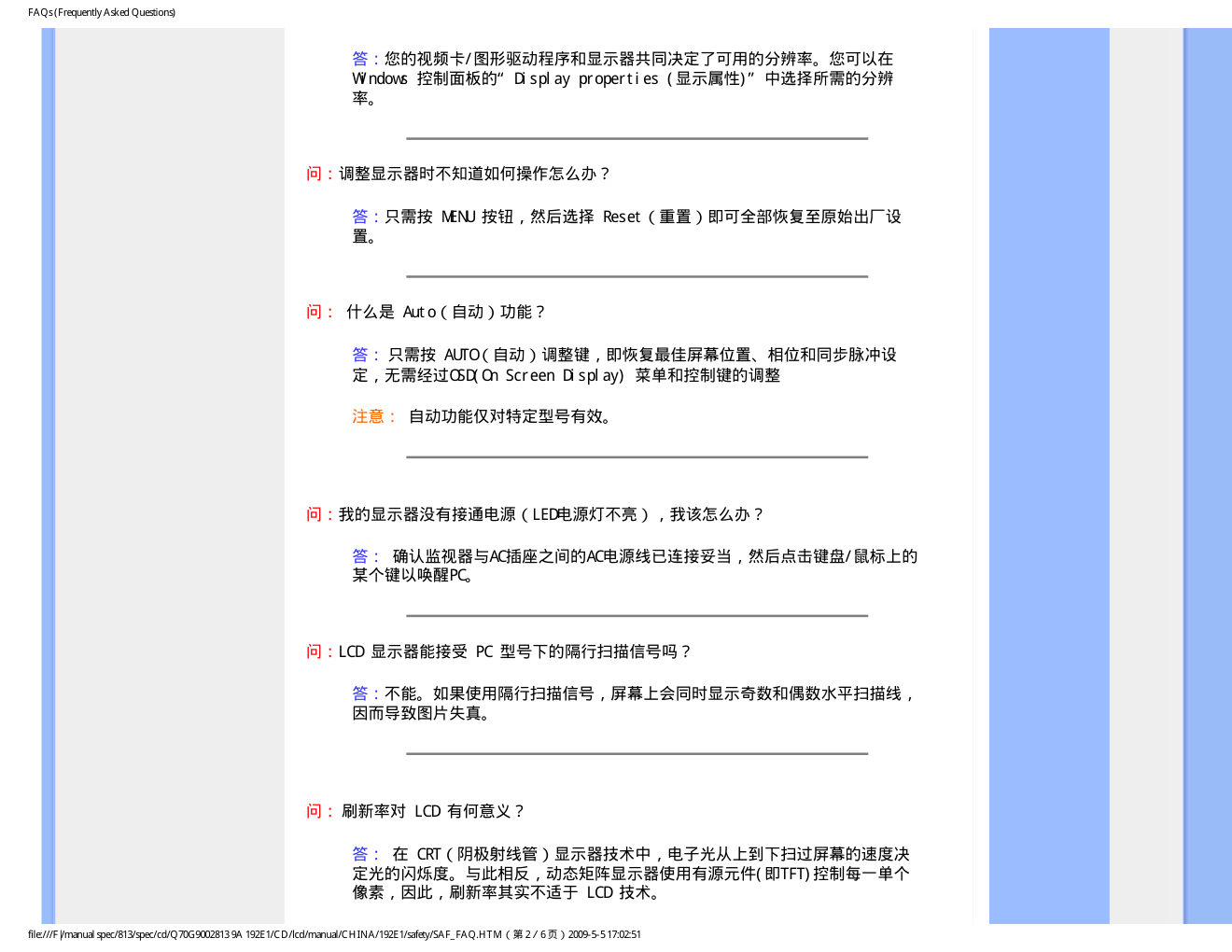Click the line '某个键以唤醒PC。'
The height and width of the screenshot is (952, 1232).
414,576
